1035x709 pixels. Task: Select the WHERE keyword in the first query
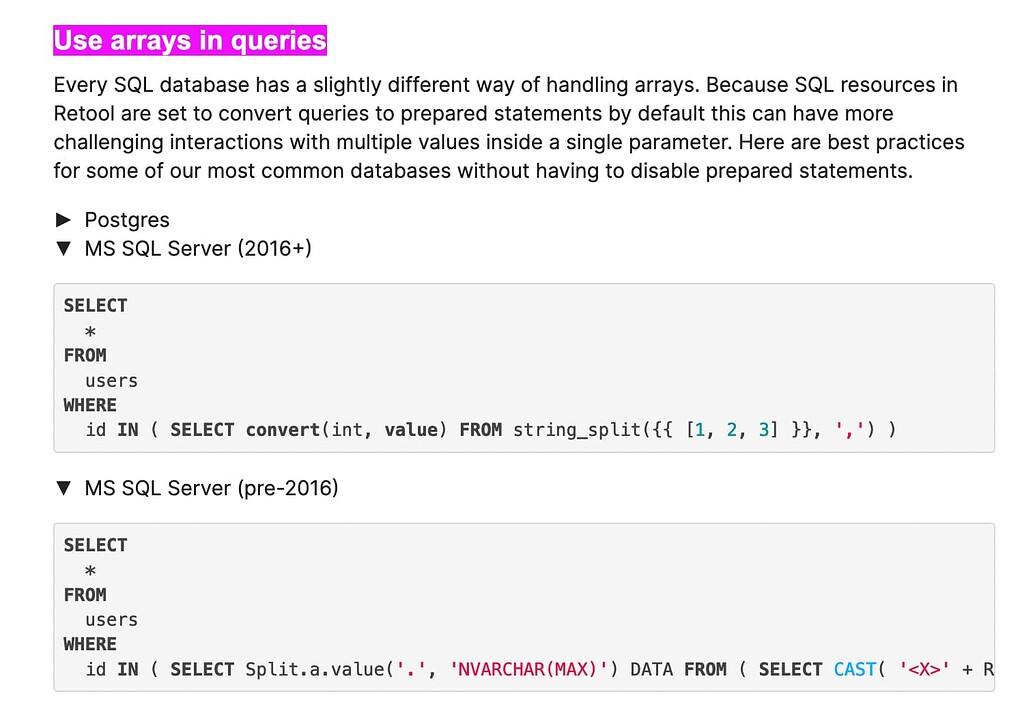coord(89,405)
